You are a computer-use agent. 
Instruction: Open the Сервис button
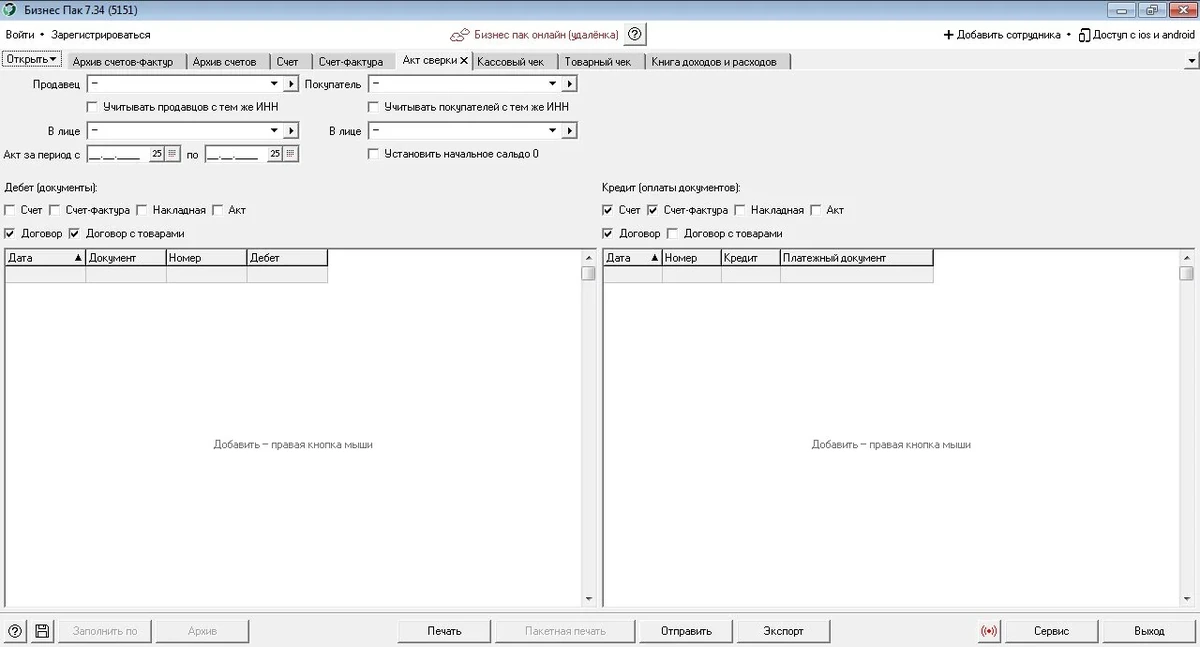pyautogui.click(x=1051, y=631)
